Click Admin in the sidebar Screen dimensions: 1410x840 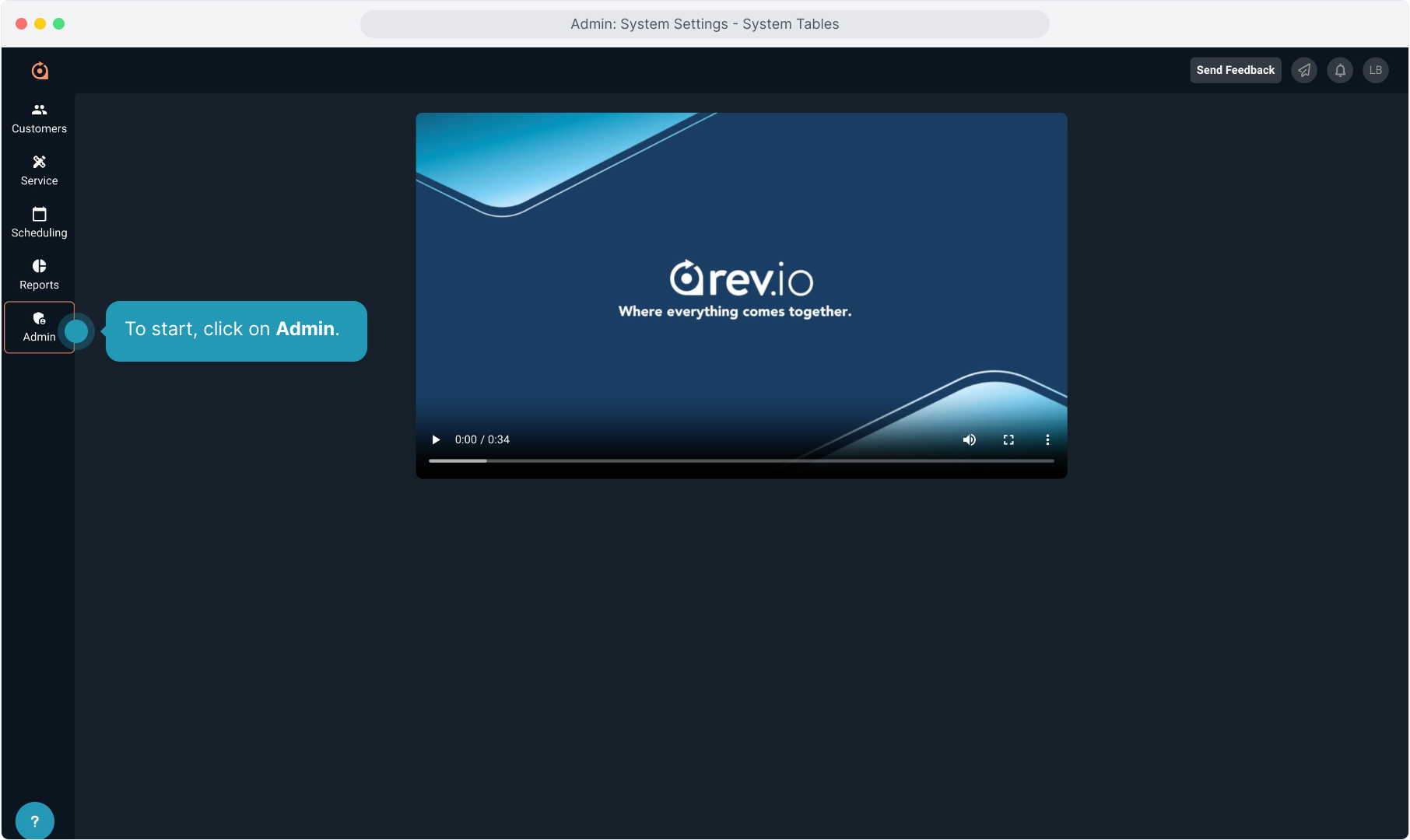coord(39,327)
